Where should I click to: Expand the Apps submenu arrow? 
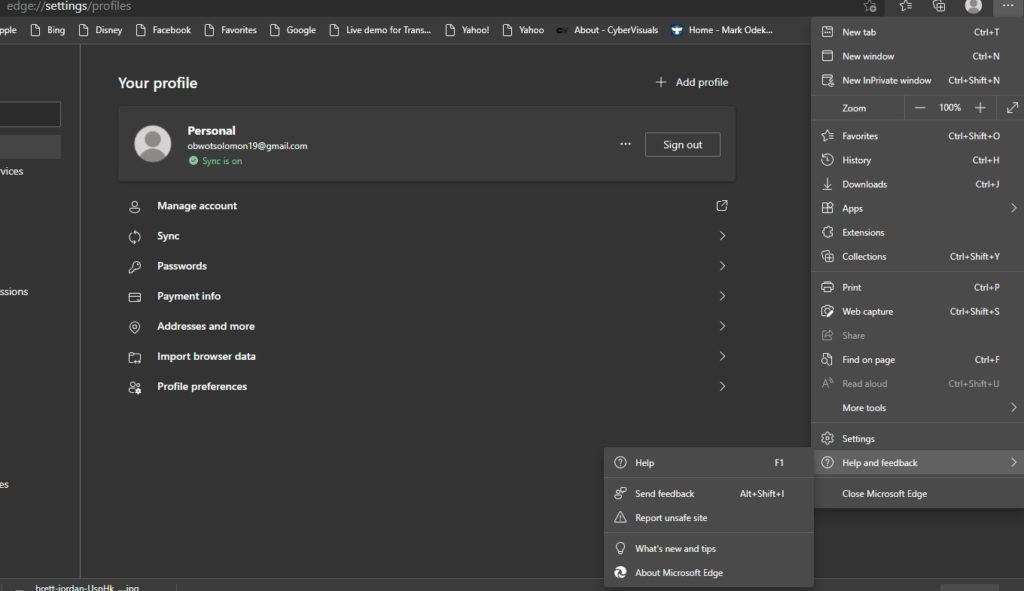coord(1014,208)
